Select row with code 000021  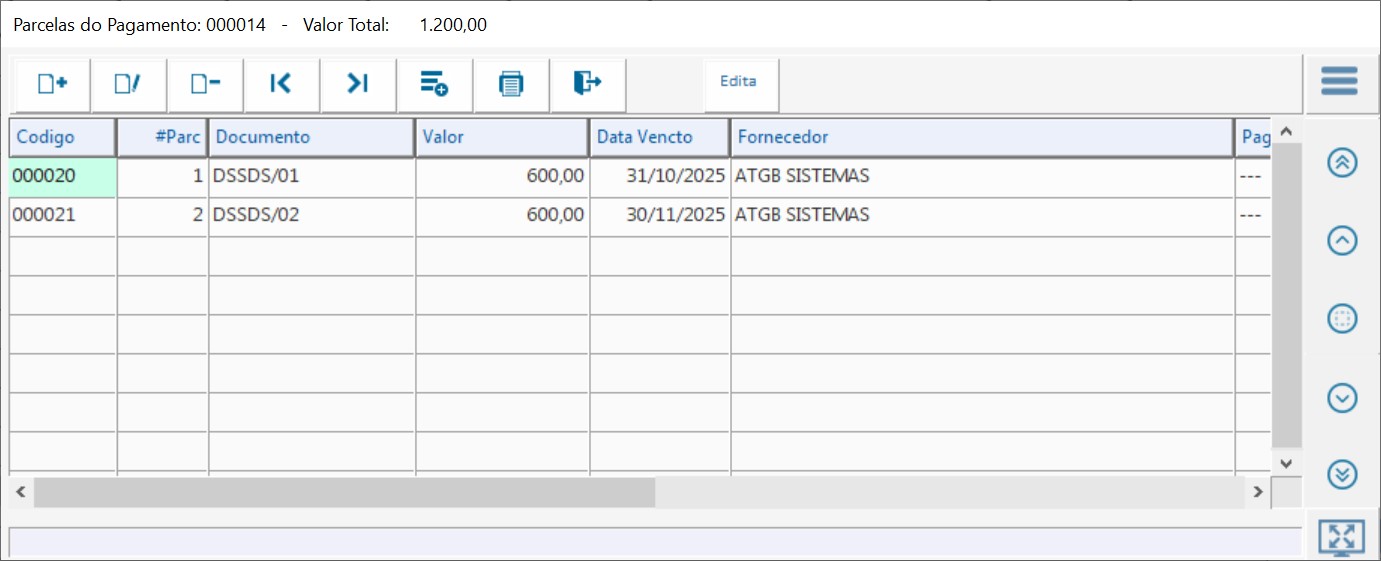pyautogui.click(x=62, y=215)
